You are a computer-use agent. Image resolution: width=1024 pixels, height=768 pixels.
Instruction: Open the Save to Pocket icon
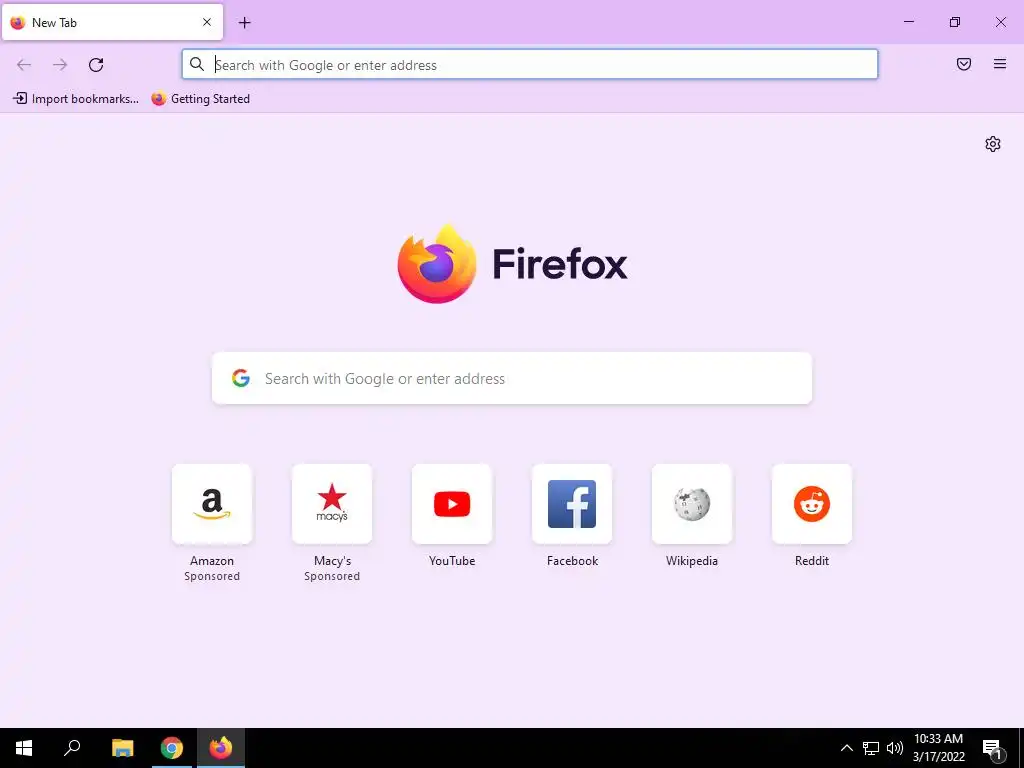pos(964,64)
